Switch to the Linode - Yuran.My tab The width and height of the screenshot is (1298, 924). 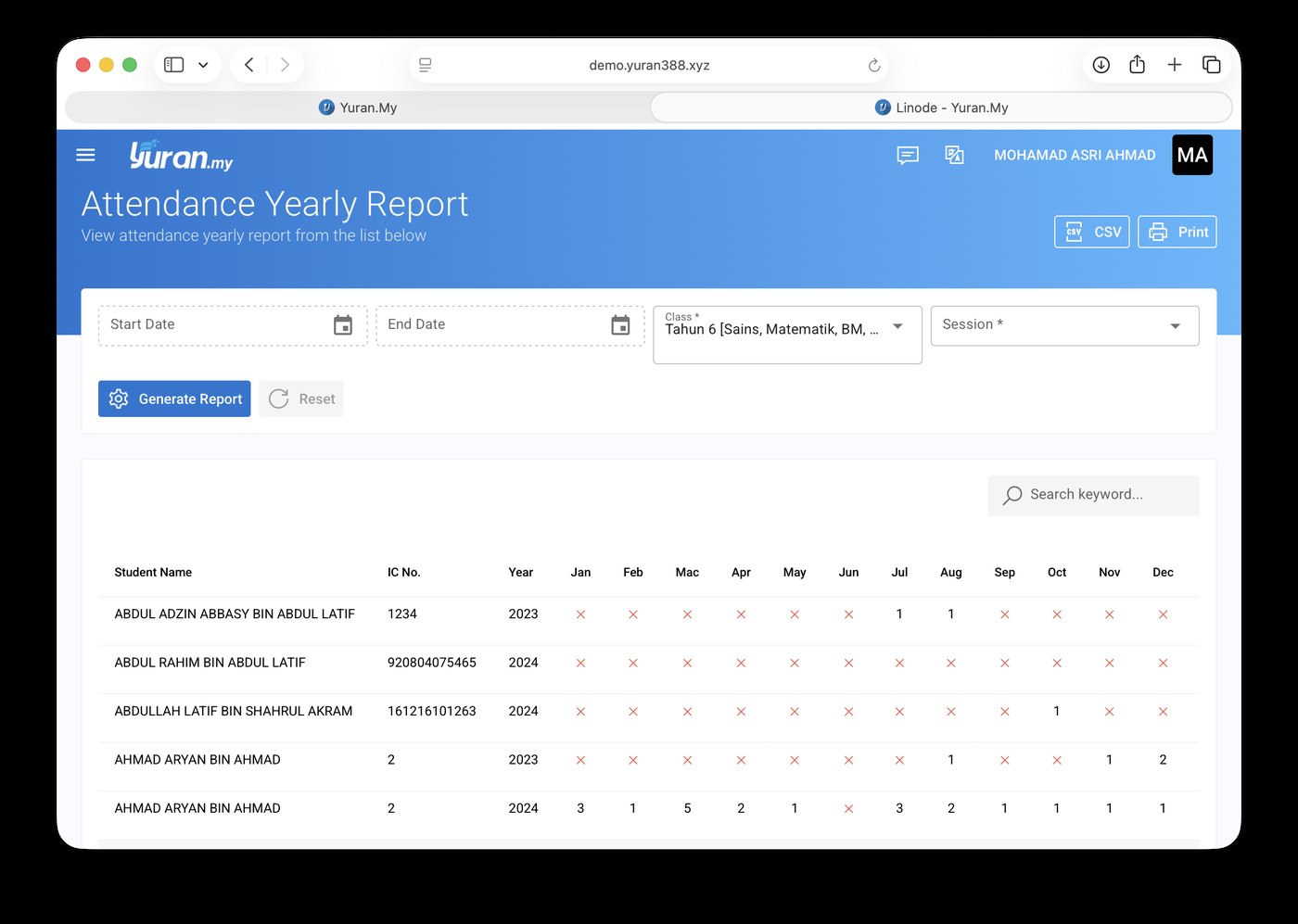click(941, 108)
